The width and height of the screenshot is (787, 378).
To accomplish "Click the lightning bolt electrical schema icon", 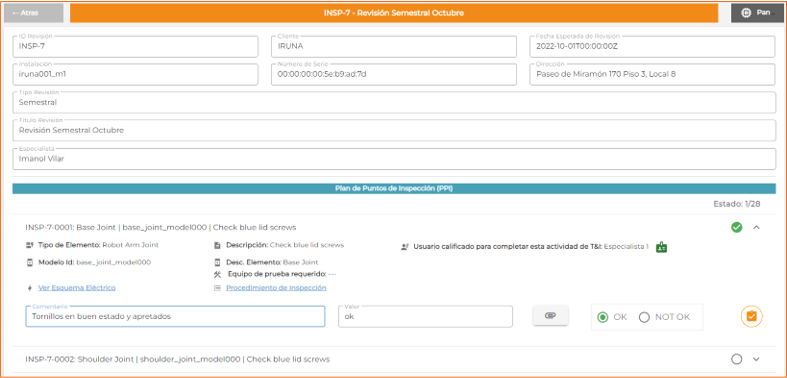I will click(30, 288).
